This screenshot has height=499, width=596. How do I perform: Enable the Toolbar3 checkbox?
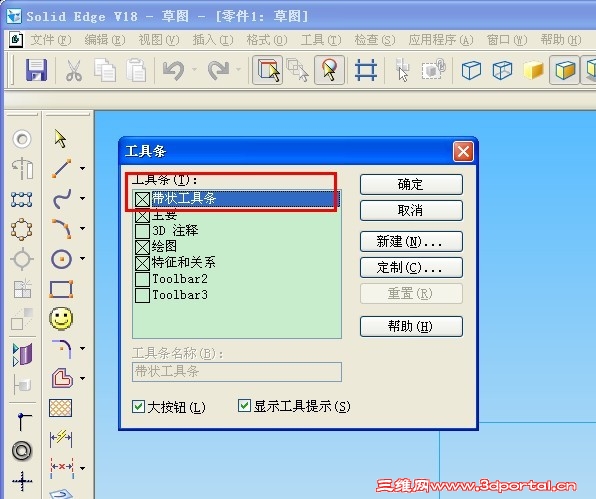[143, 295]
